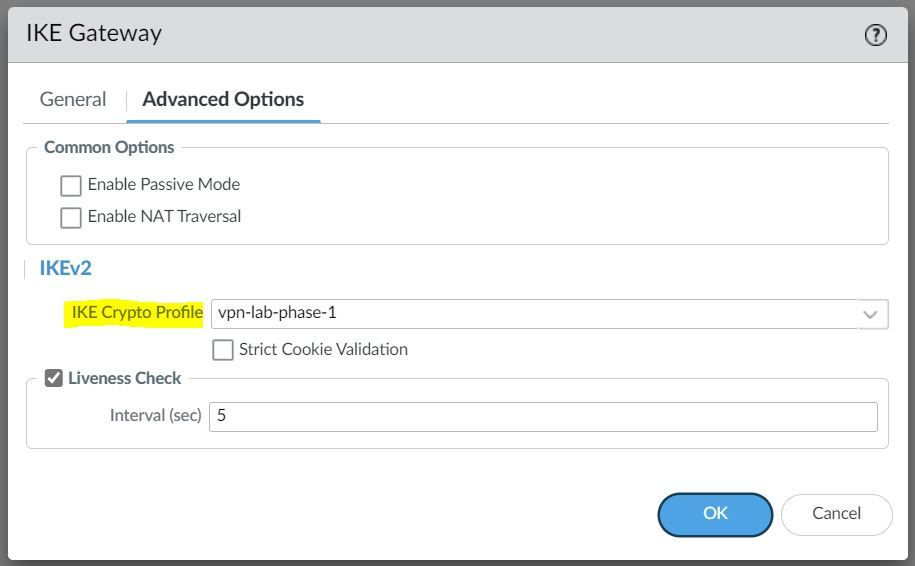Click the highlighted IKE Crypto Profile label
The image size is (915, 566).
[x=137, y=313]
